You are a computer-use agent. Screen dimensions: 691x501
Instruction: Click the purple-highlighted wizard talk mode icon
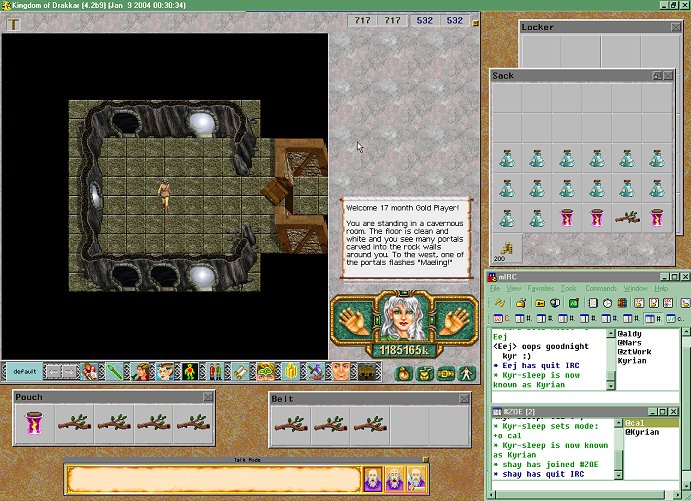[x=373, y=479]
